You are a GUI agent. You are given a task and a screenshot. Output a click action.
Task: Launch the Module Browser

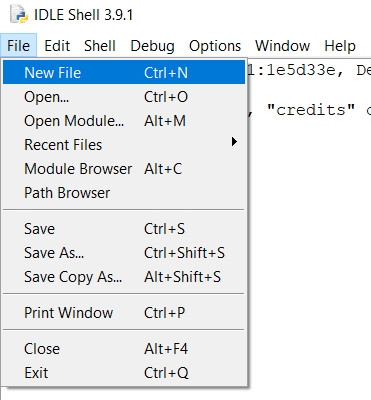[x=124, y=169]
